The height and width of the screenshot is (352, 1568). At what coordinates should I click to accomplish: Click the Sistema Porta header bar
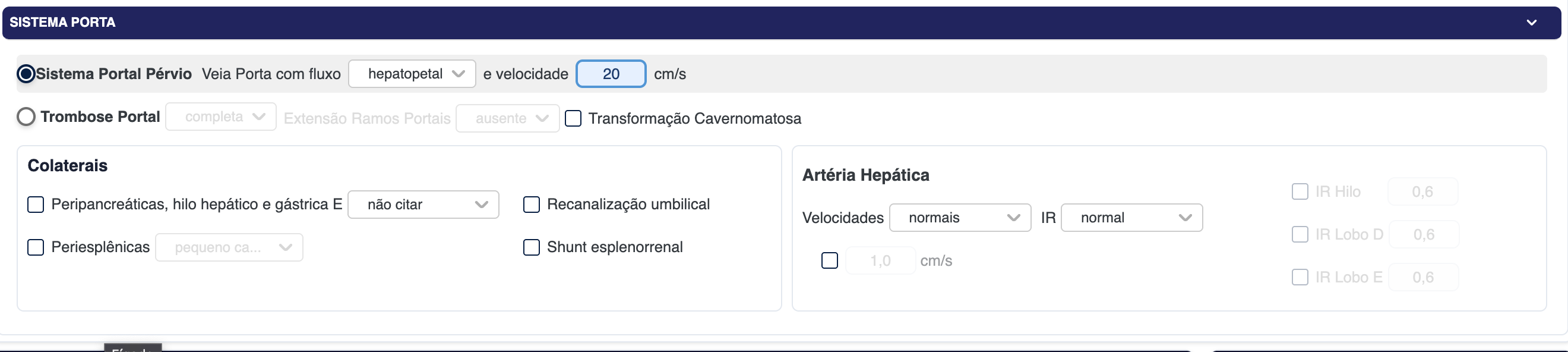point(731,23)
